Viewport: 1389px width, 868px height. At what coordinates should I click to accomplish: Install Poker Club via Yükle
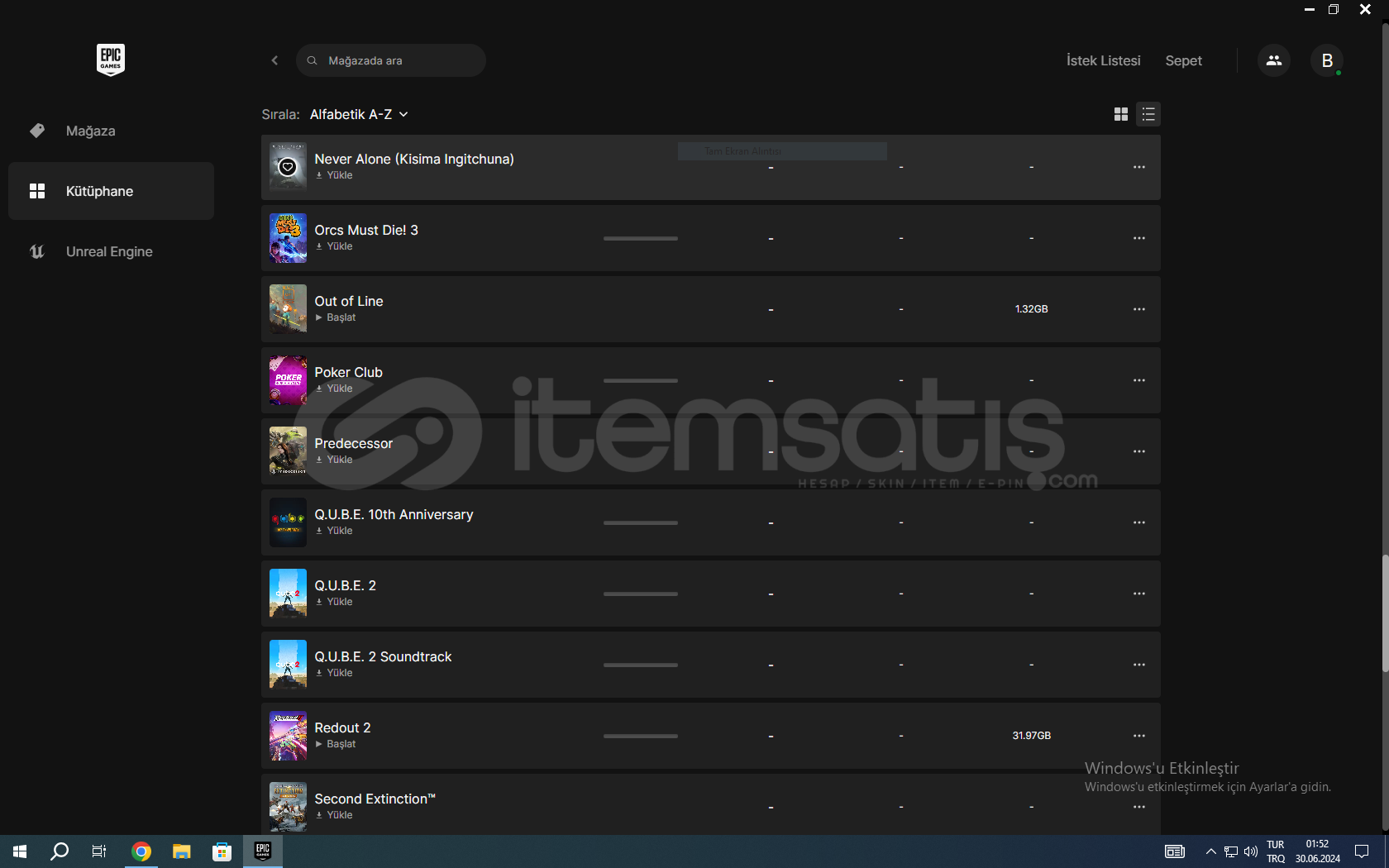(x=334, y=389)
